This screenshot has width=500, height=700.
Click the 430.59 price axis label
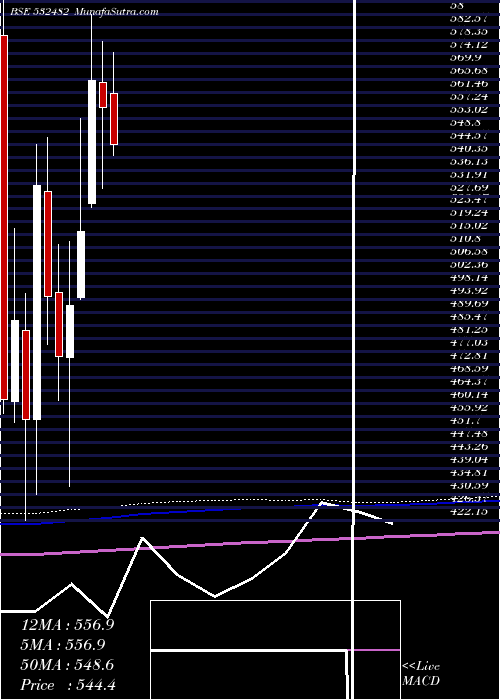pyautogui.click(x=469, y=485)
